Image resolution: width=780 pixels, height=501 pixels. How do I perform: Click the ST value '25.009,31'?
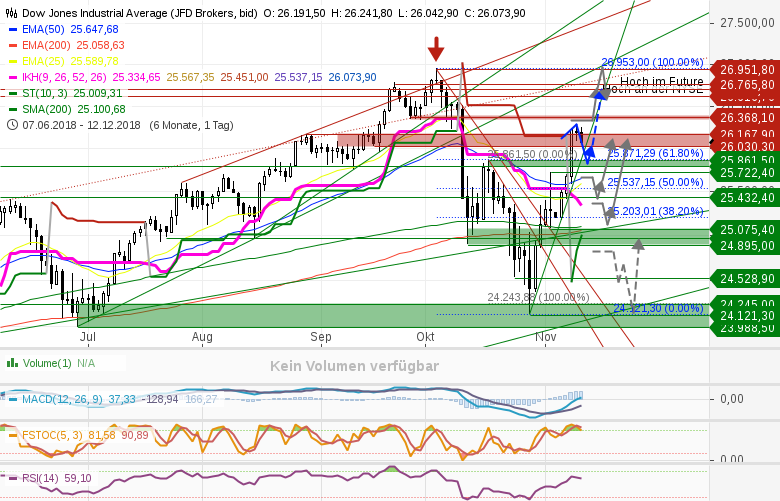point(98,93)
